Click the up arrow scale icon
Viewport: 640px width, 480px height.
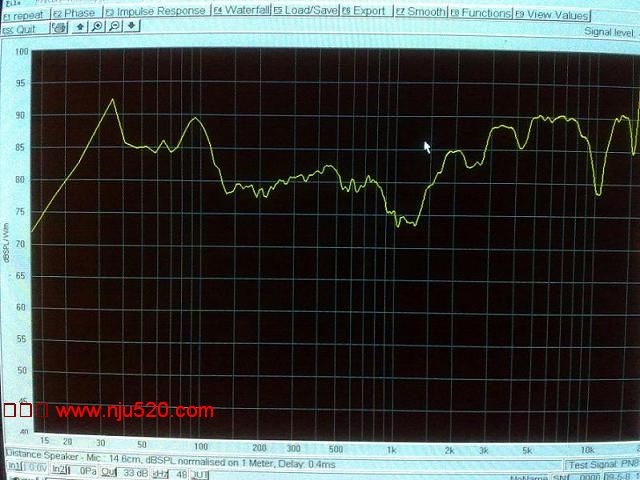tap(80, 27)
